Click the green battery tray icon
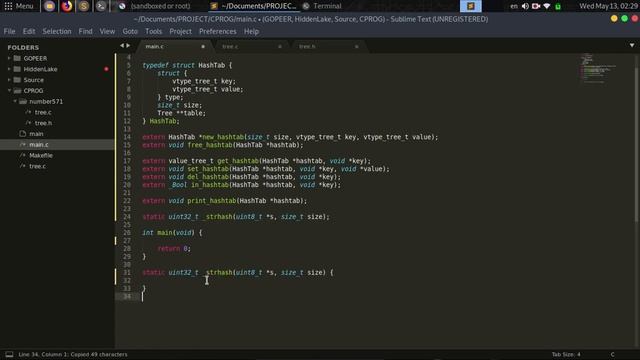This screenshot has height=360, width=640. pos(558,7)
